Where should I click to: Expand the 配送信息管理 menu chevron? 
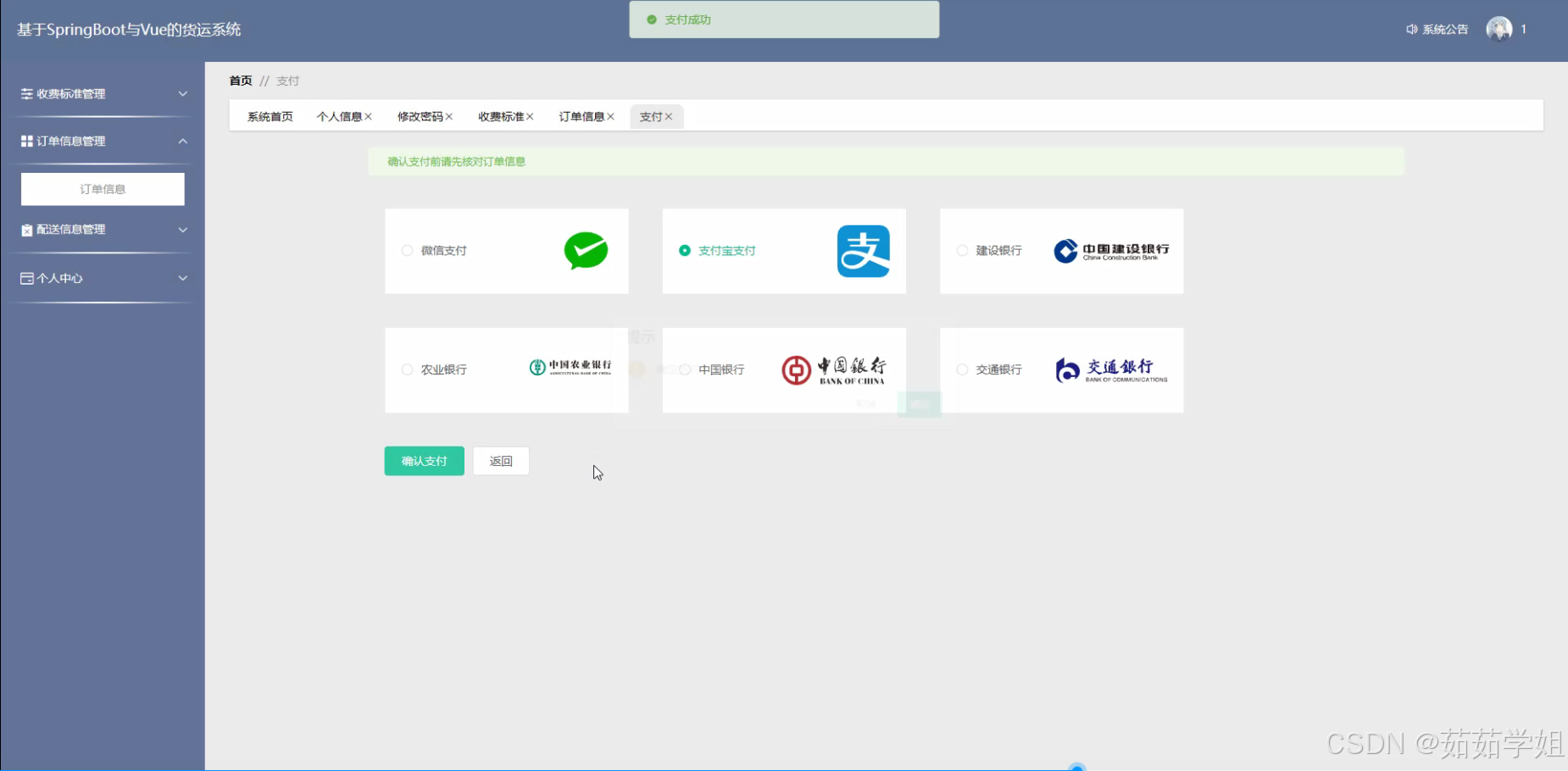click(x=183, y=230)
